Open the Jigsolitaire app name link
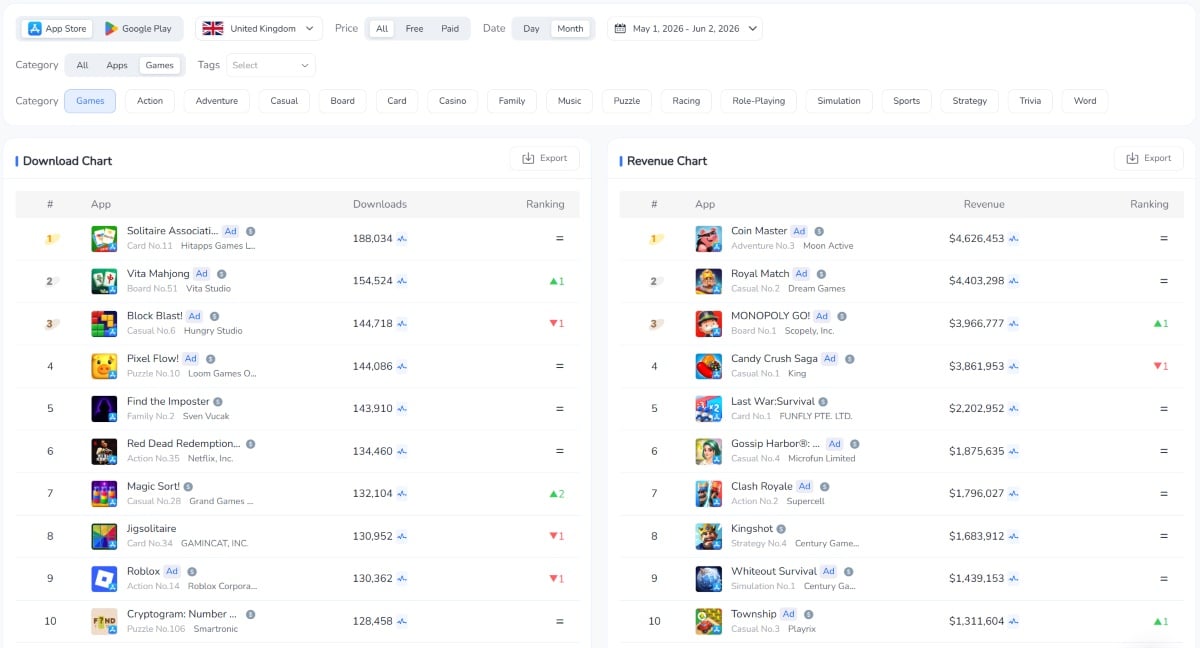Image resolution: width=1200 pixels, height=648 pixels. pyautogui.click(x=152, y=528)
